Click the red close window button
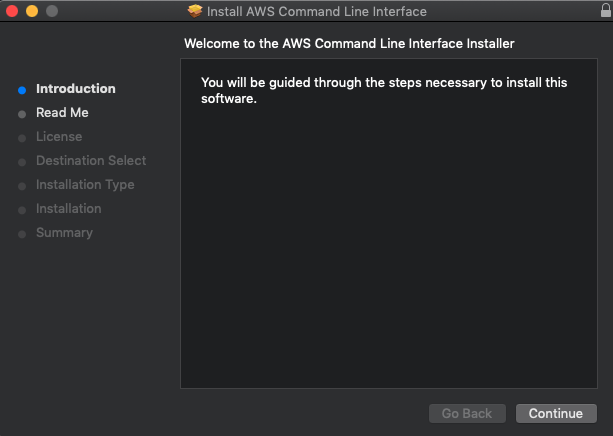Viewport: 613px width, 436px height. (x=12, y=11)
